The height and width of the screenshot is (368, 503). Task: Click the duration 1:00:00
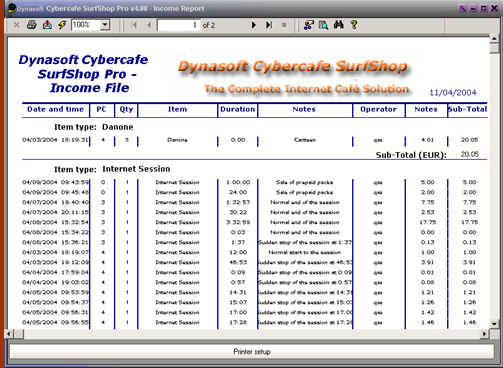pyautogui.click(x=238, y=182)
